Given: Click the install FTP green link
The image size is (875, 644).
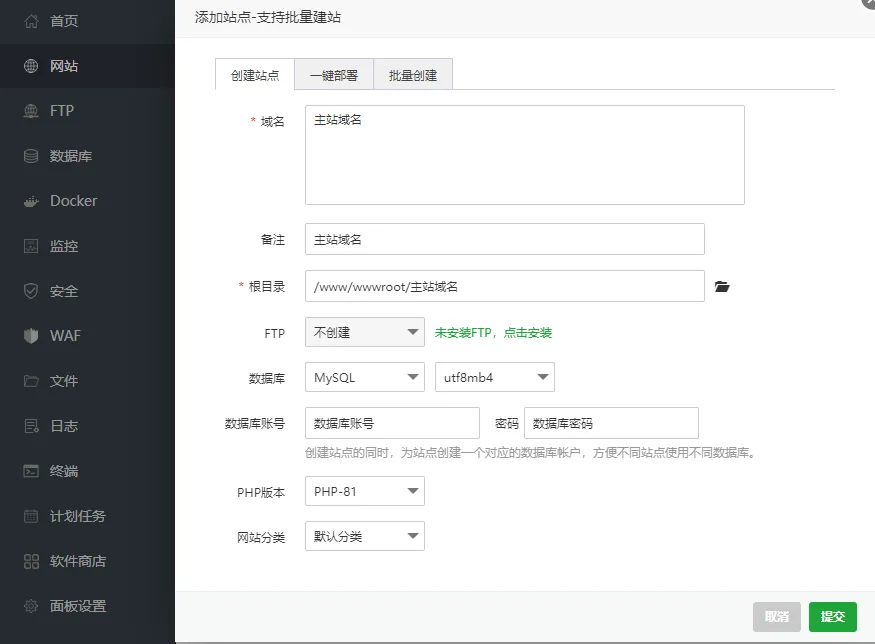Looking at the screenshot, I should coord(493,332).
